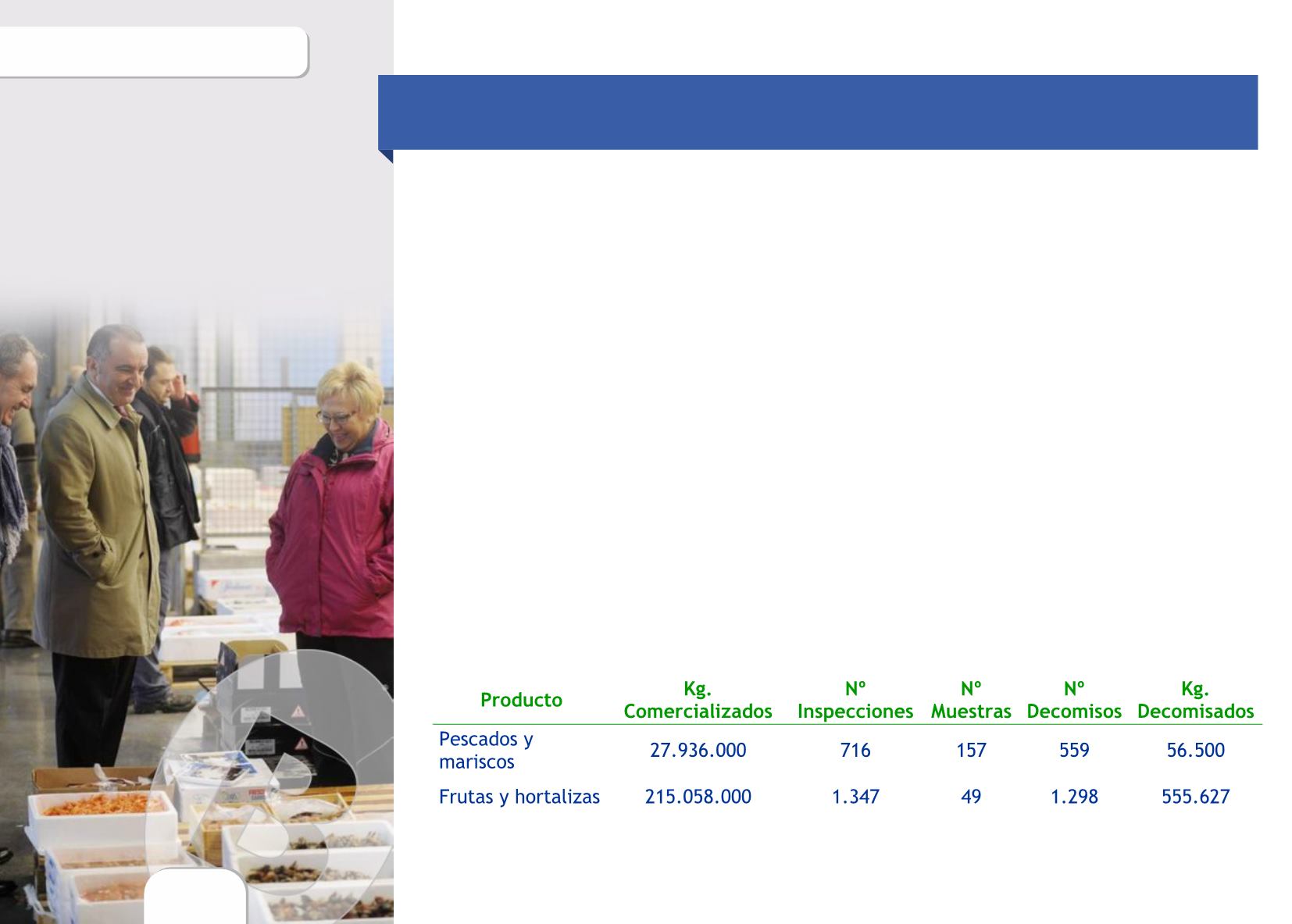The width and height of the screenshot is (1292, 924).
Task: Click the empty white box at top left
Action: 154,52
